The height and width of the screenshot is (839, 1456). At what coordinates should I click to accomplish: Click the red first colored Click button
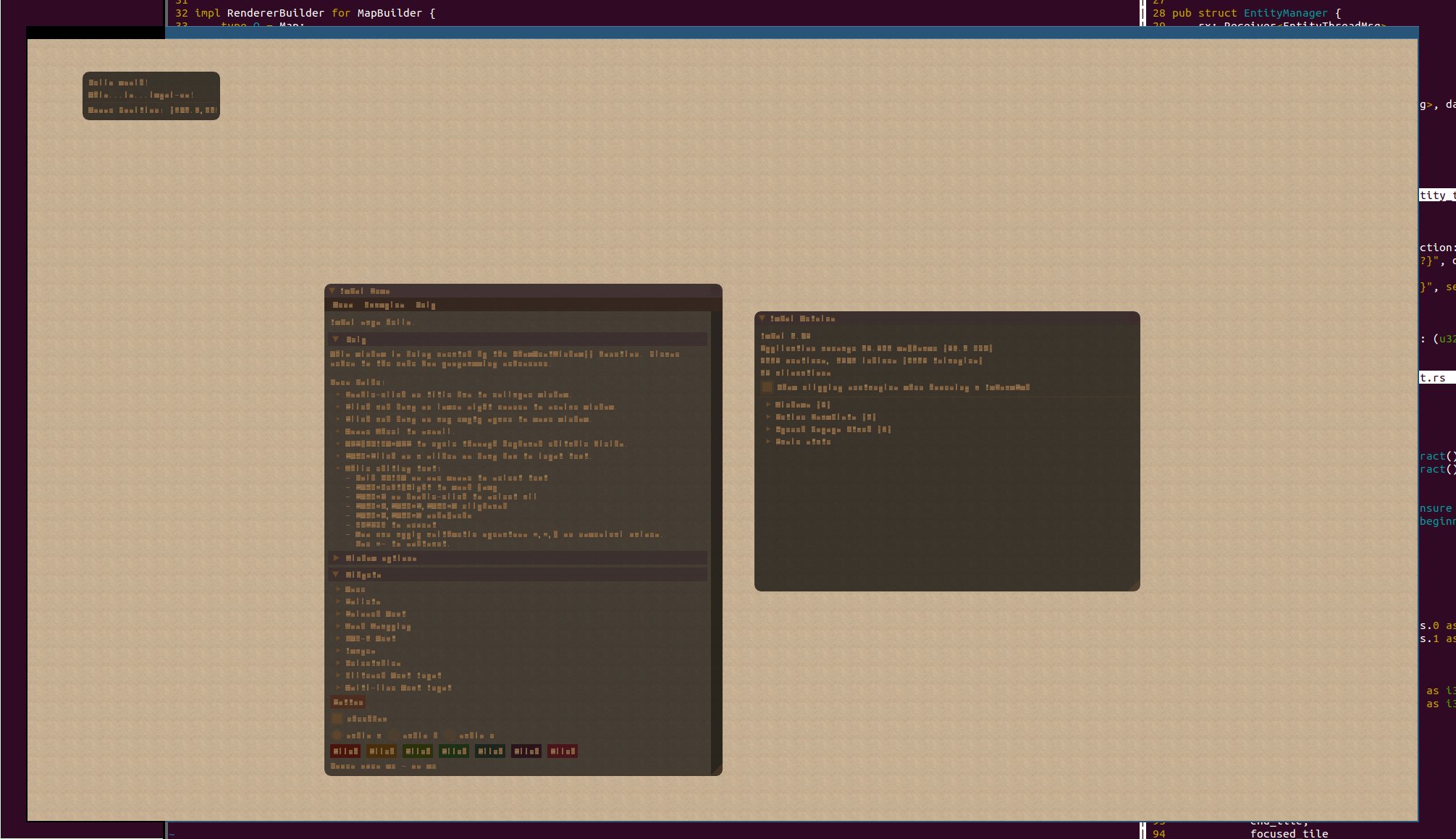click(x=345, y=751)
